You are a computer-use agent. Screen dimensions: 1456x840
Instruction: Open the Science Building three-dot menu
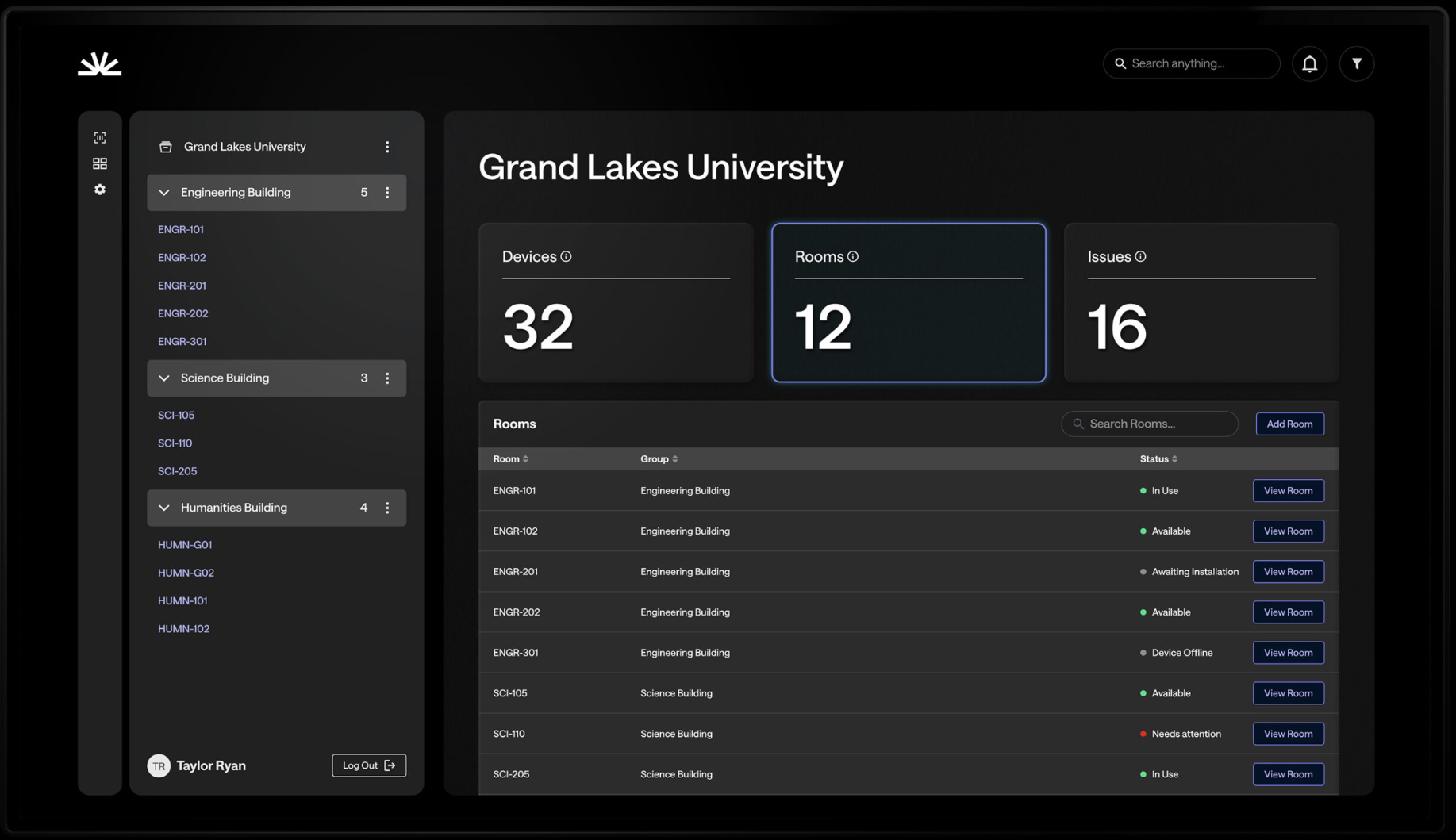[x=387, y=378]
